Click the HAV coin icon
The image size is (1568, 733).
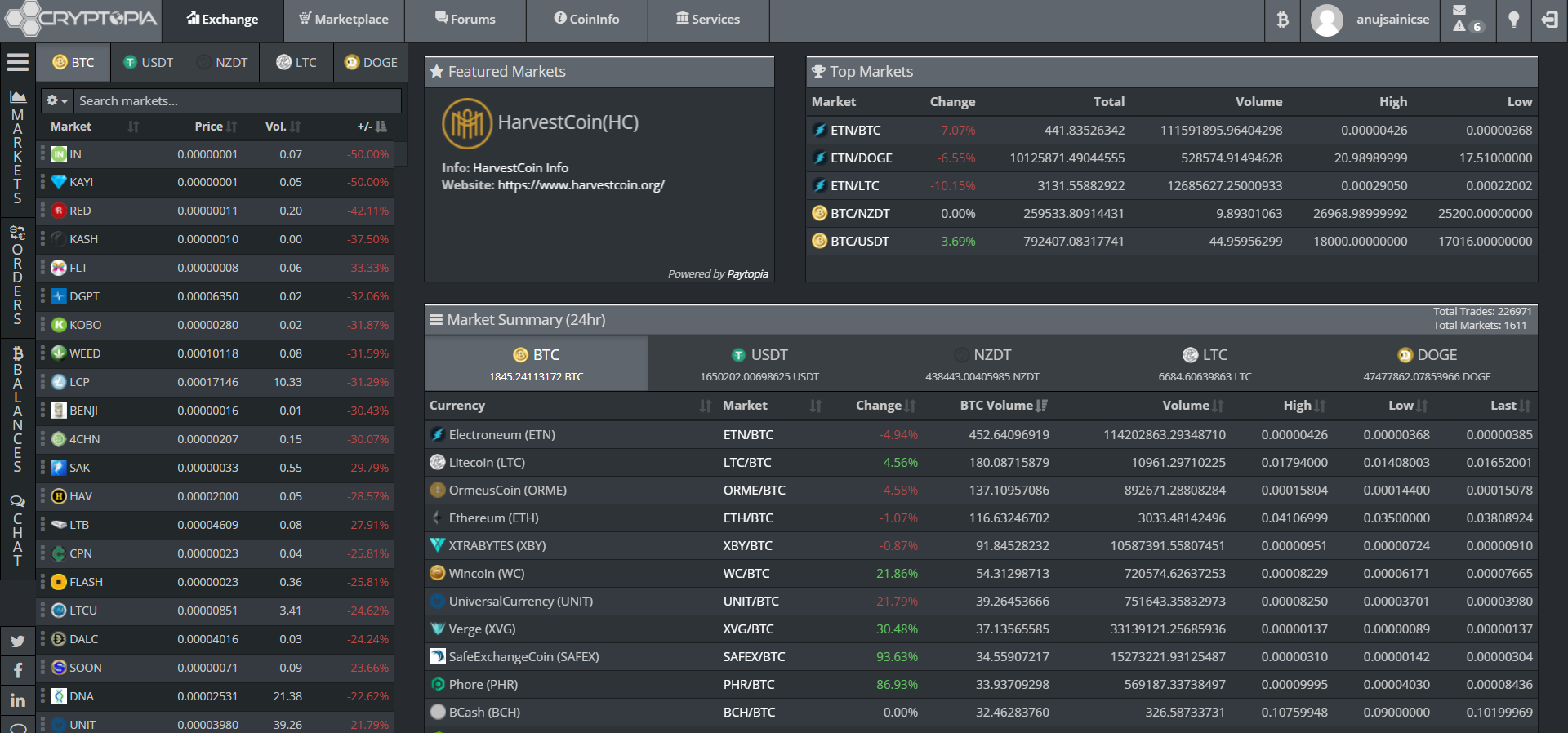(x=59, y=496)
